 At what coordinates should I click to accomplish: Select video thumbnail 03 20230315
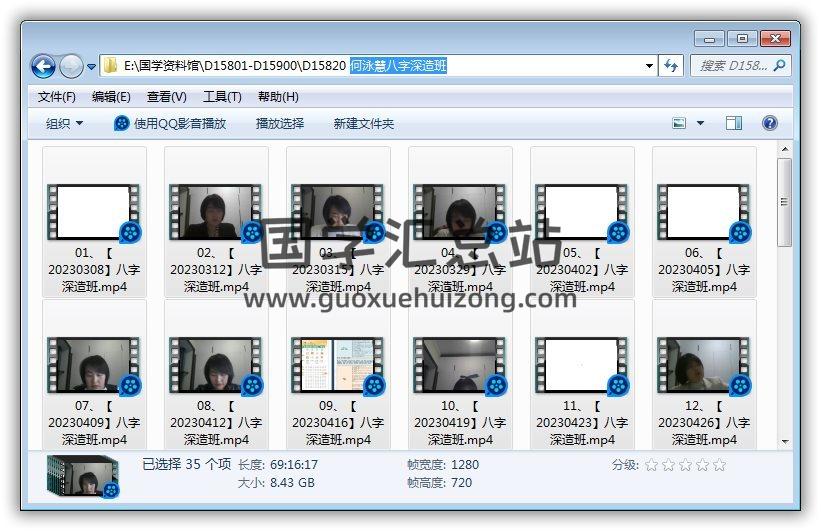pyautogui.click(x=337, y=212)
